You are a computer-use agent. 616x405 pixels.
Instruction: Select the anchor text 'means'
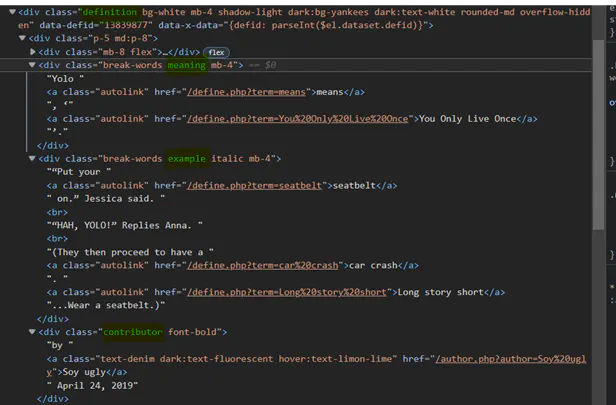[330, 92]
